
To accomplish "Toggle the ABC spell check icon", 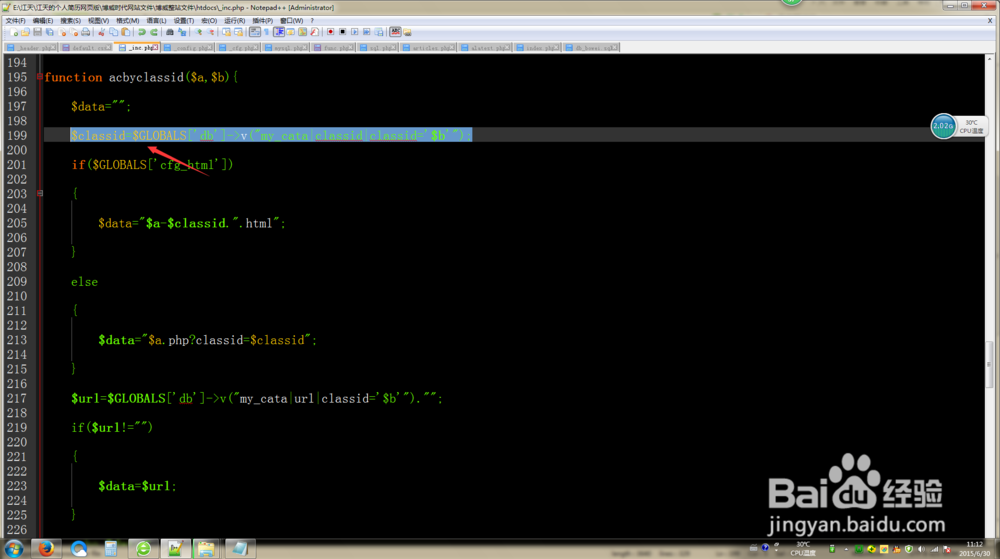I will (395, 32).
